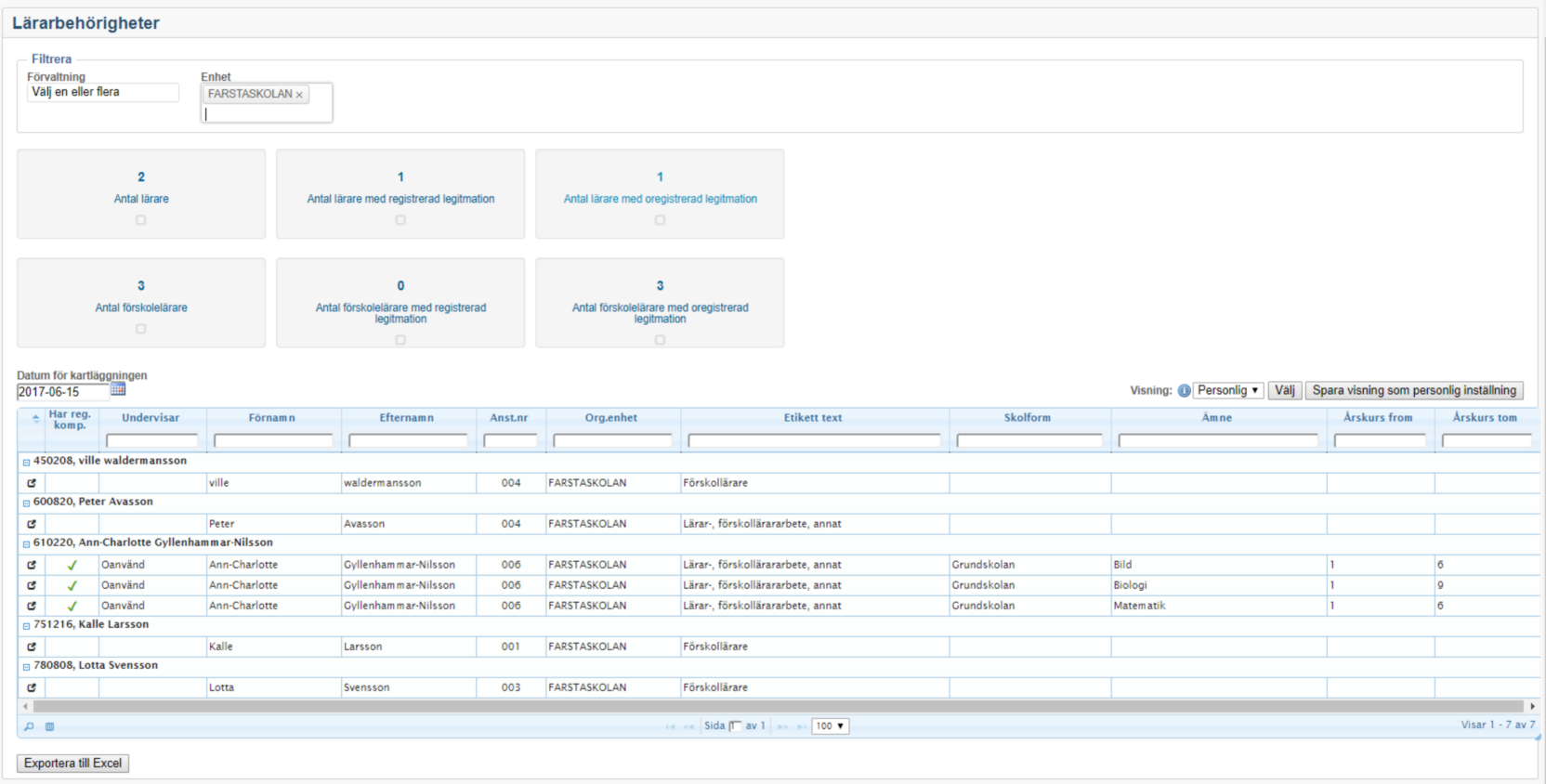1546x784 pixels.
Task: Click the search magnifier icon in grid footer
Action: pos(29,726)
